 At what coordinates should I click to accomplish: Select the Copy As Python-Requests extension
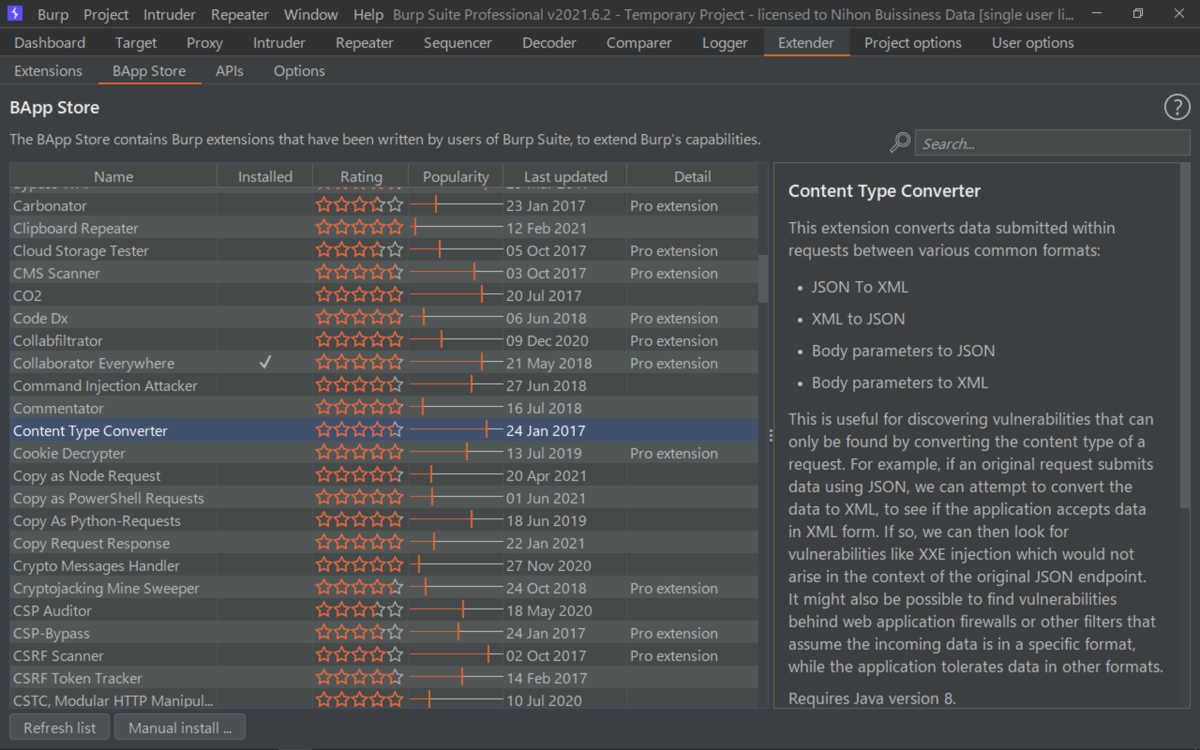coord(385,520)
